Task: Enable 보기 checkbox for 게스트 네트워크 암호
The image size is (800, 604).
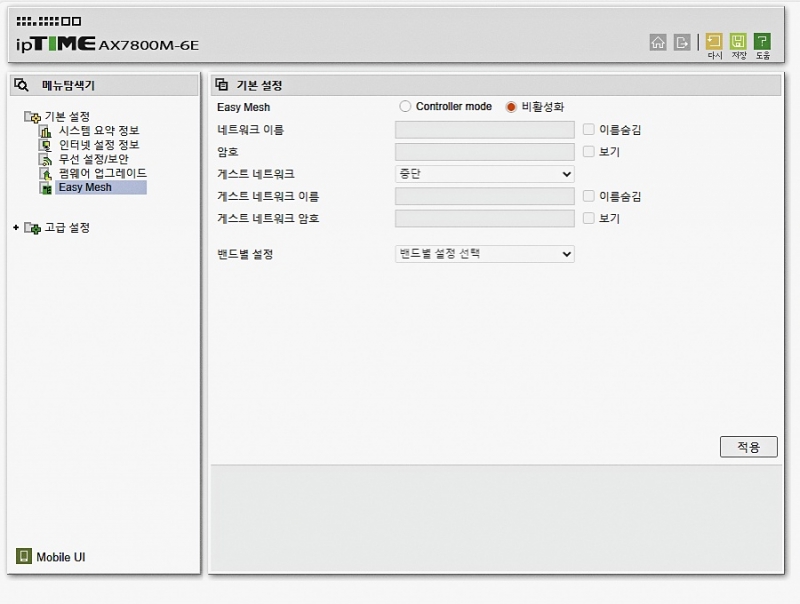Action: [x=589, y=218]
